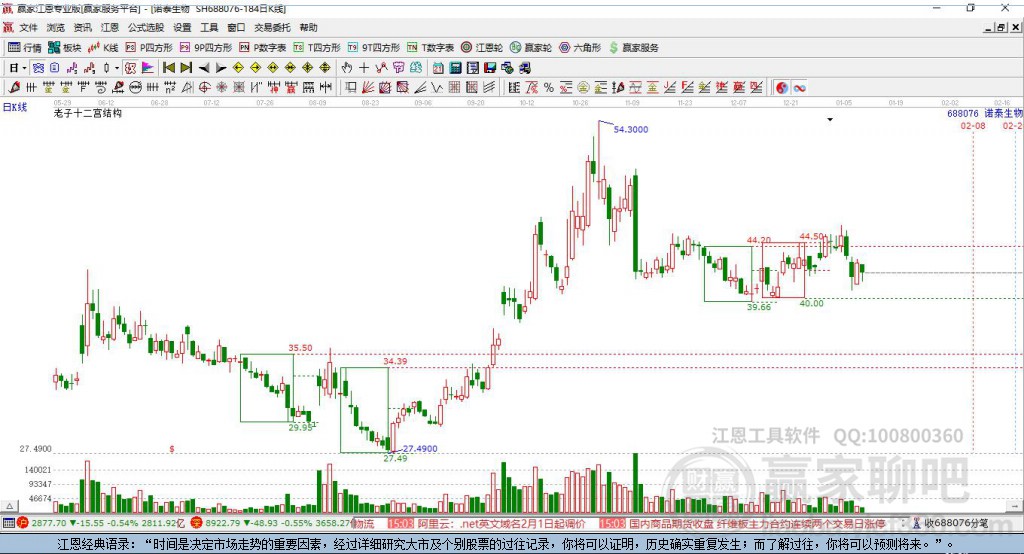Click the 行情 toolbar button
The image size is (1024, 554).
pos(25,48)
